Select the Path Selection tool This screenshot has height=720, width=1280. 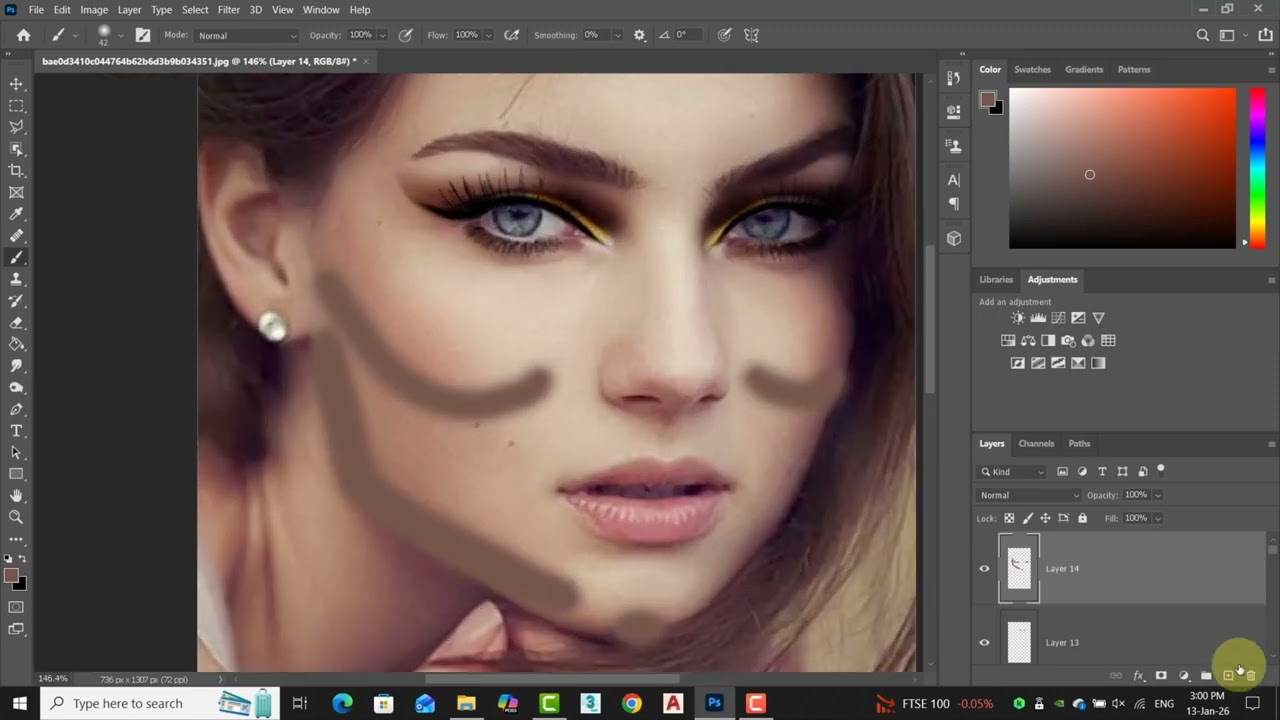(16, 453)
